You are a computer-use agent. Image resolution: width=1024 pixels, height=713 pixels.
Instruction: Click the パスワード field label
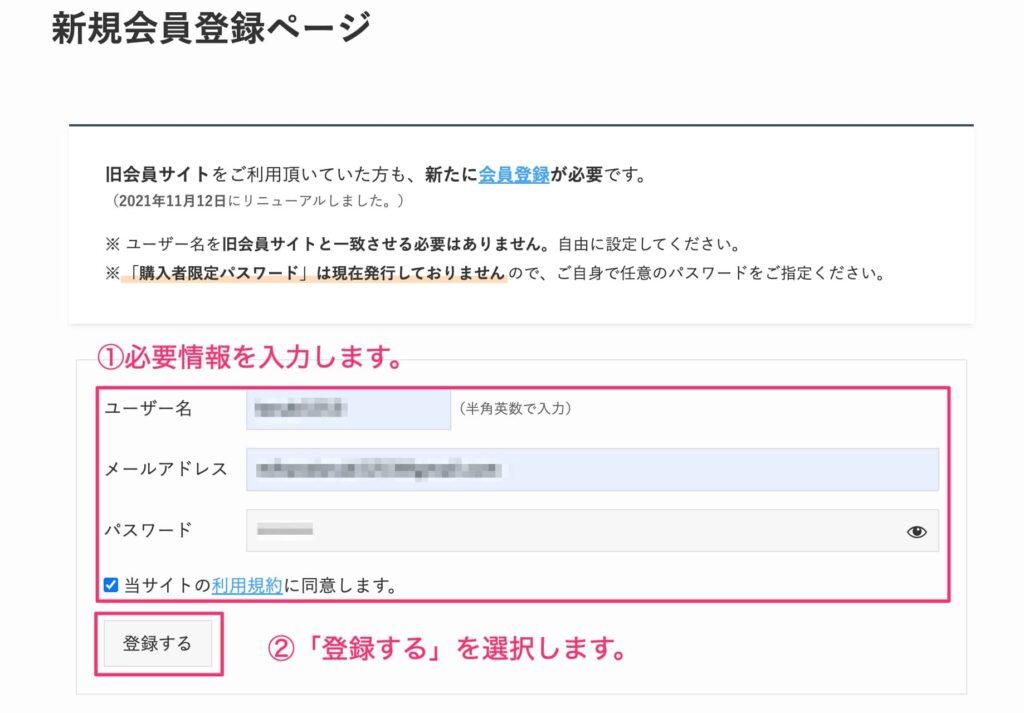tap(148, 530)
